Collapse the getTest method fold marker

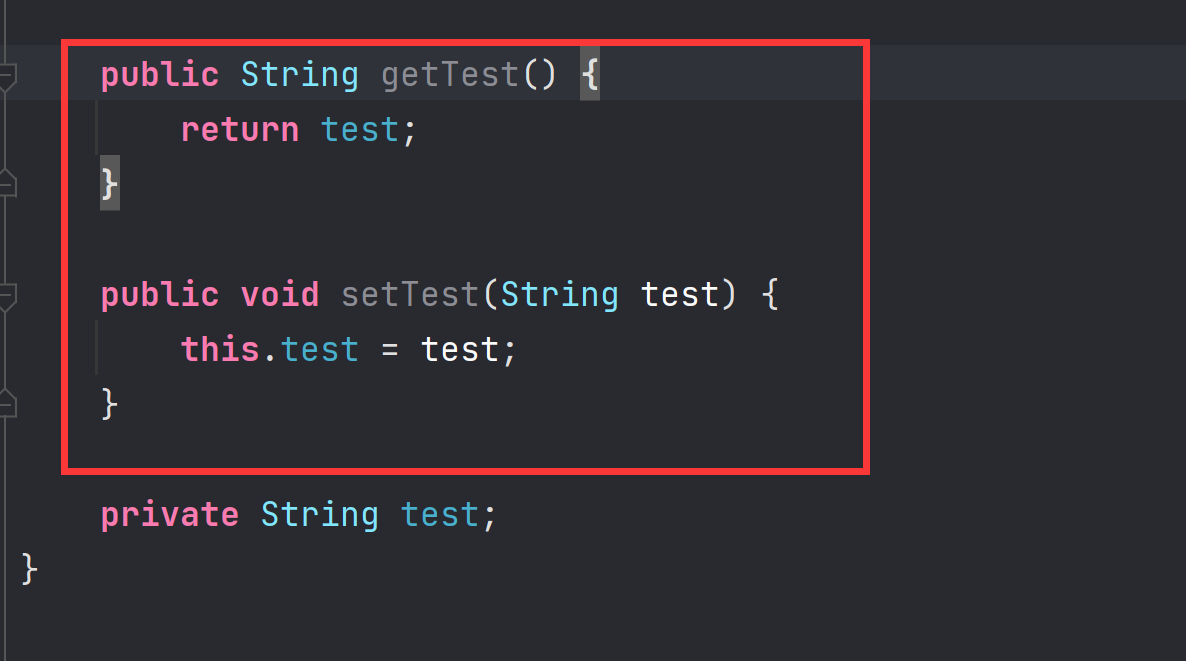[7, 77]
